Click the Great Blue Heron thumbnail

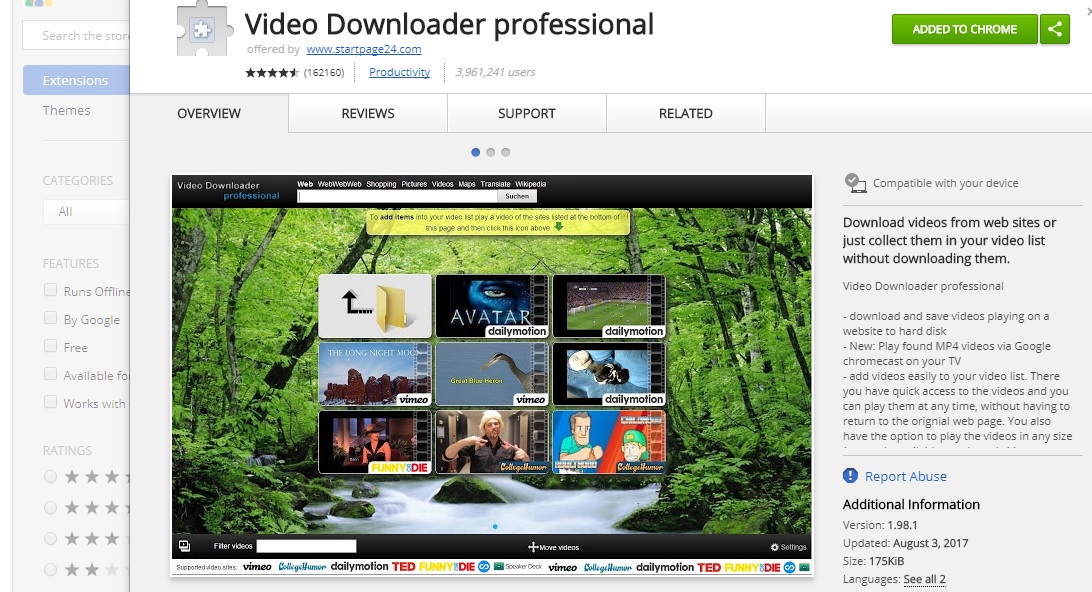pos(492,374)
